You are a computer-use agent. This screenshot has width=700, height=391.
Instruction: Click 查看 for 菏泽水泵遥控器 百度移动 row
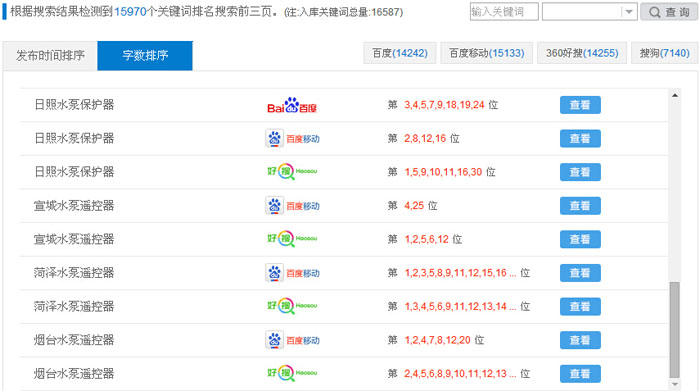pos(580,273)
